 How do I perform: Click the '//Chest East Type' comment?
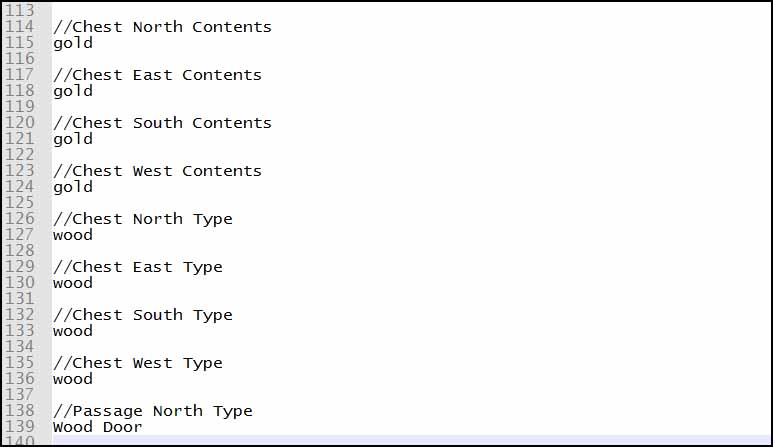138,268
